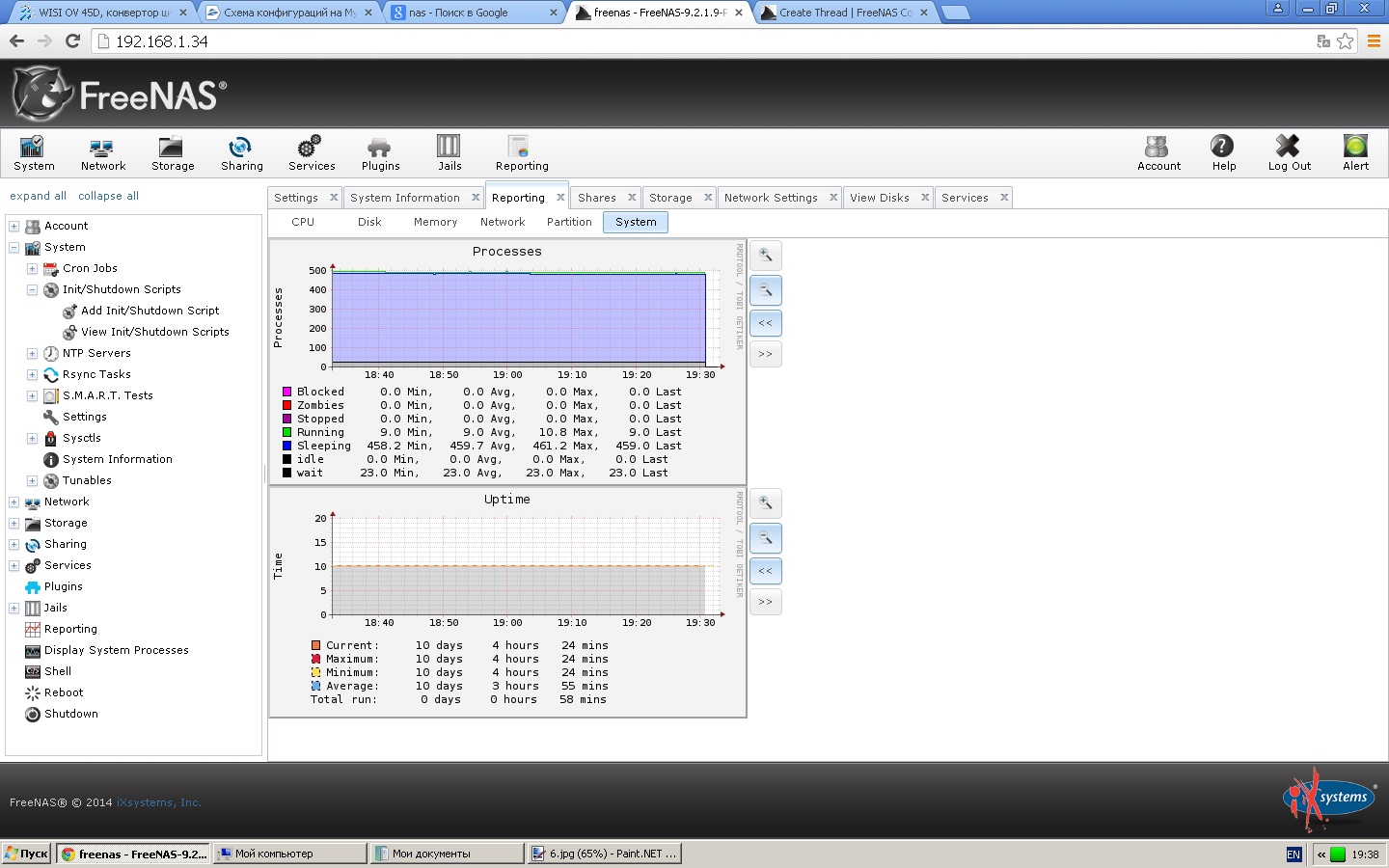Switch to the View Disks tab

879,198
